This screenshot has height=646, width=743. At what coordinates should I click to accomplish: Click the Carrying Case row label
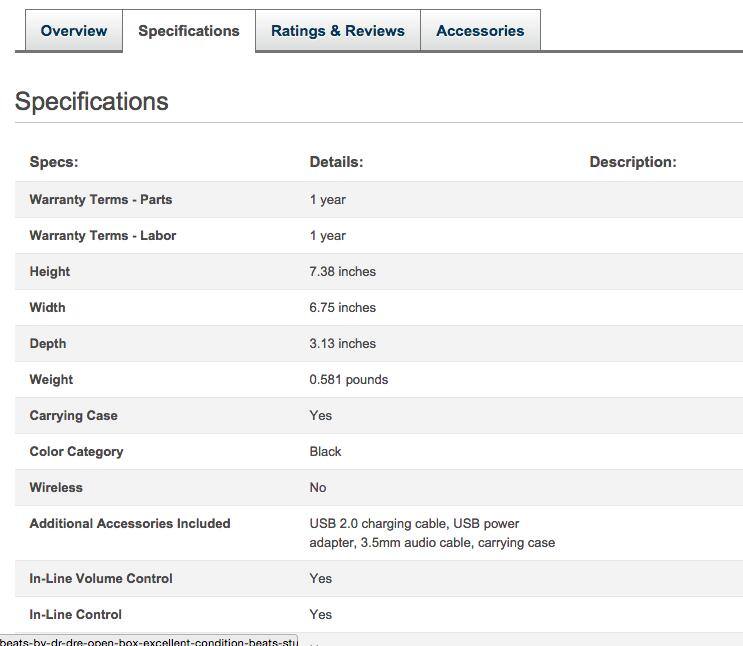74,416
